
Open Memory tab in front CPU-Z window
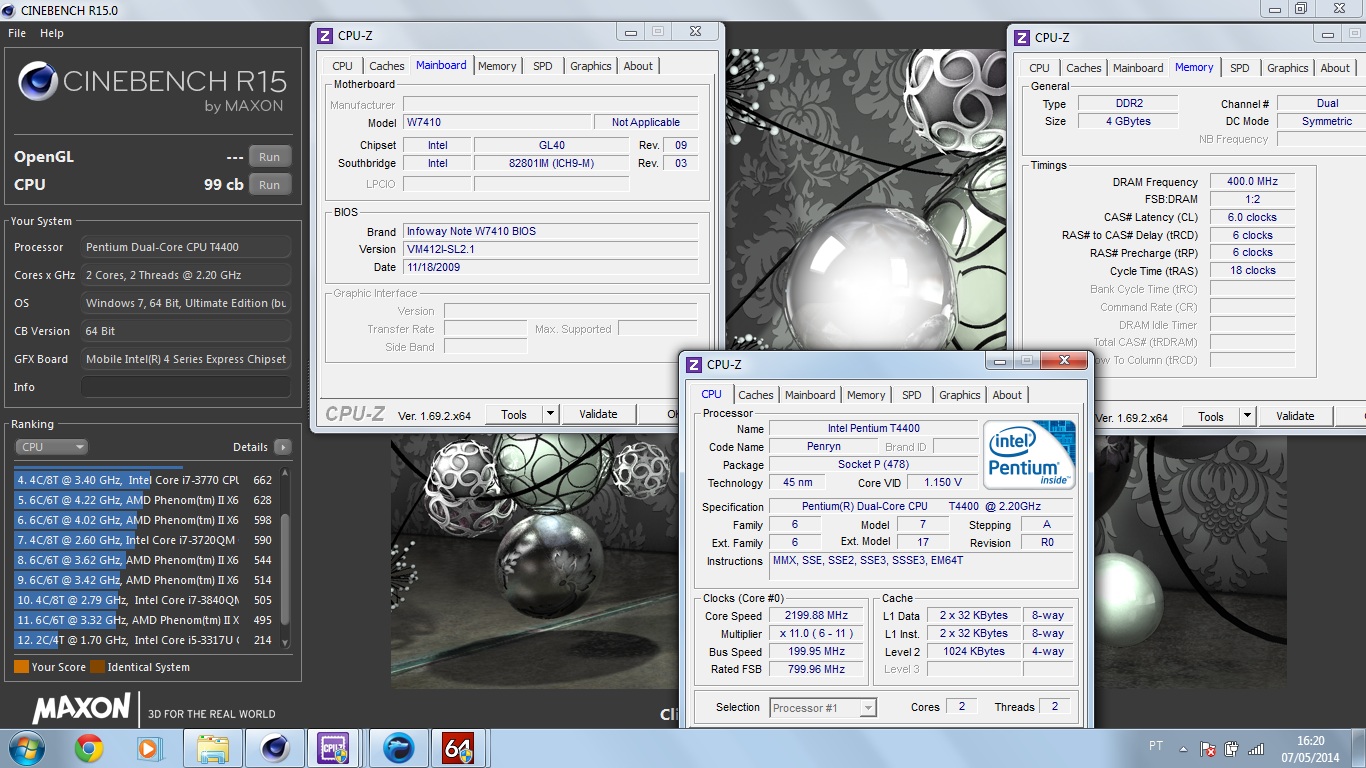click(x=866, y=395)
